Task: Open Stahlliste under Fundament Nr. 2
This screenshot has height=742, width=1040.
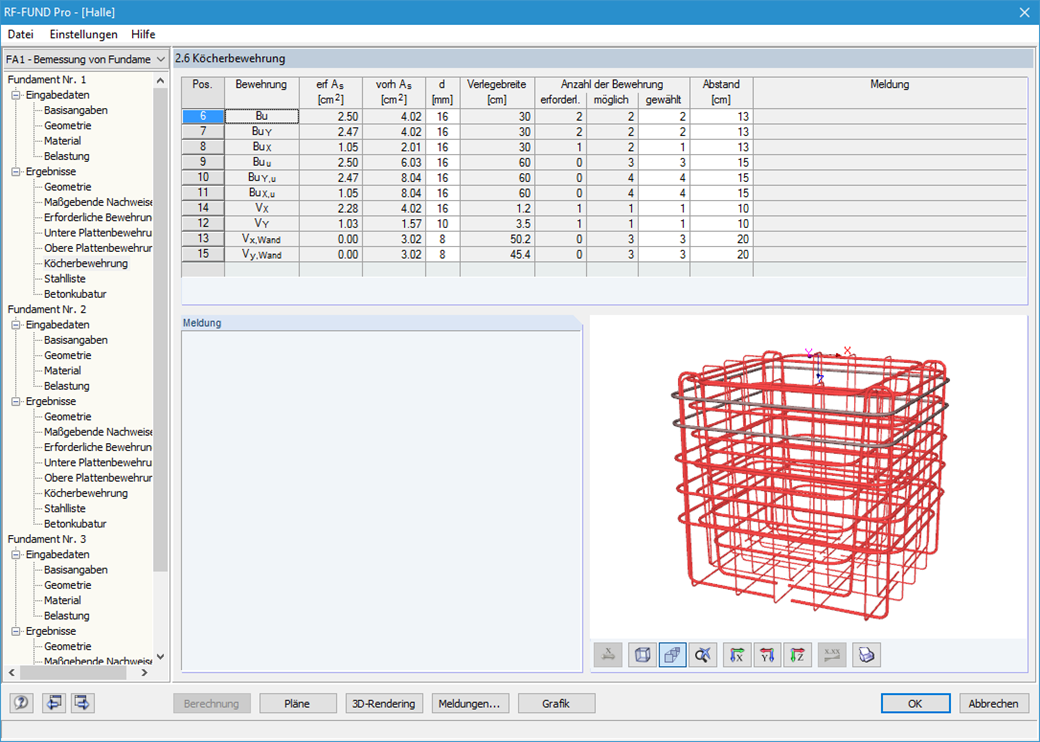Action: 64,509
